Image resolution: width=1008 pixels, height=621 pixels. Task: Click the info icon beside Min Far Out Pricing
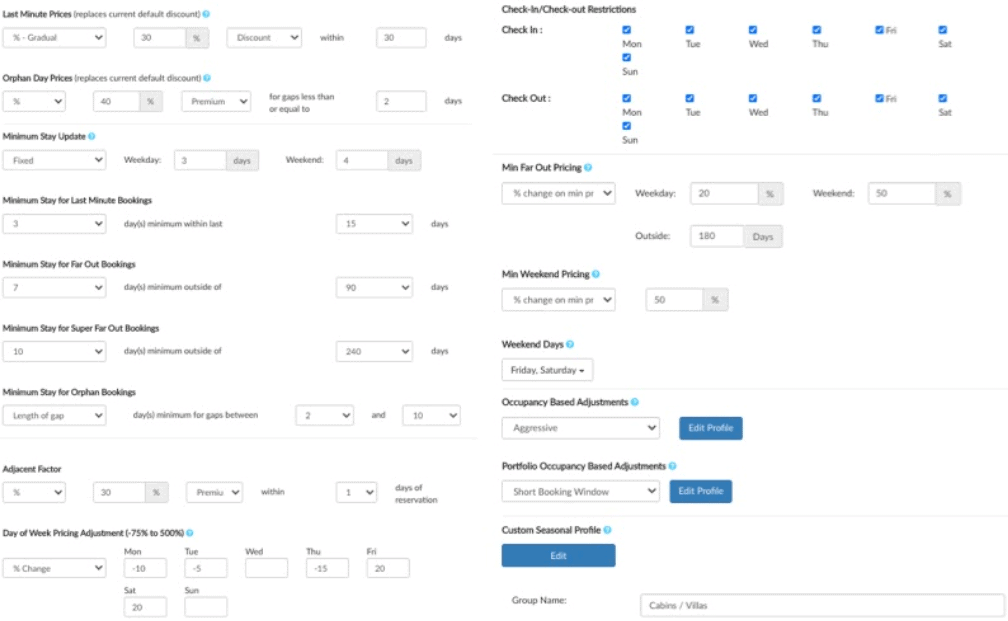tap(588, 167)
